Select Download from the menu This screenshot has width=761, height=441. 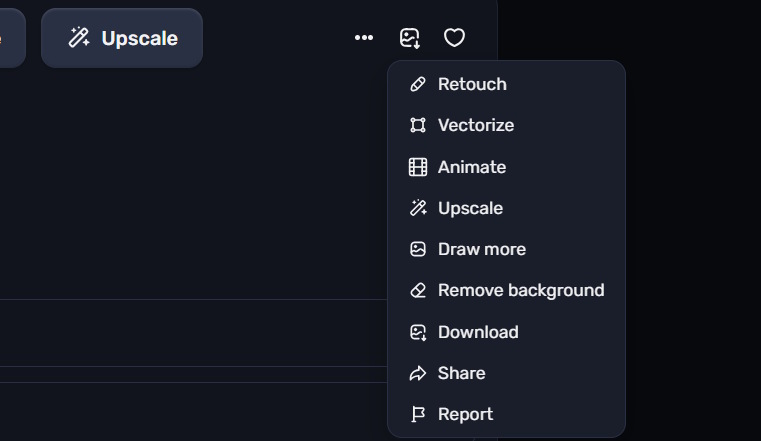click(x=506, y=332)
